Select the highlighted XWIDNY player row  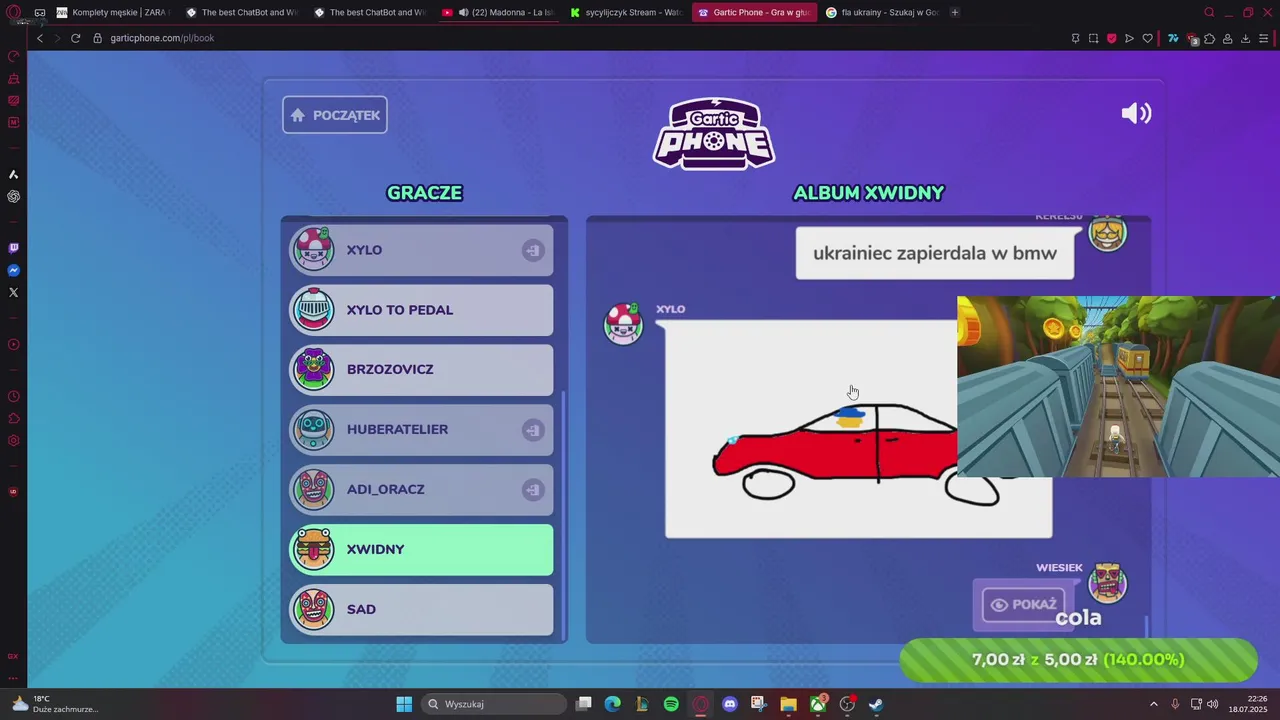(421, 550)
